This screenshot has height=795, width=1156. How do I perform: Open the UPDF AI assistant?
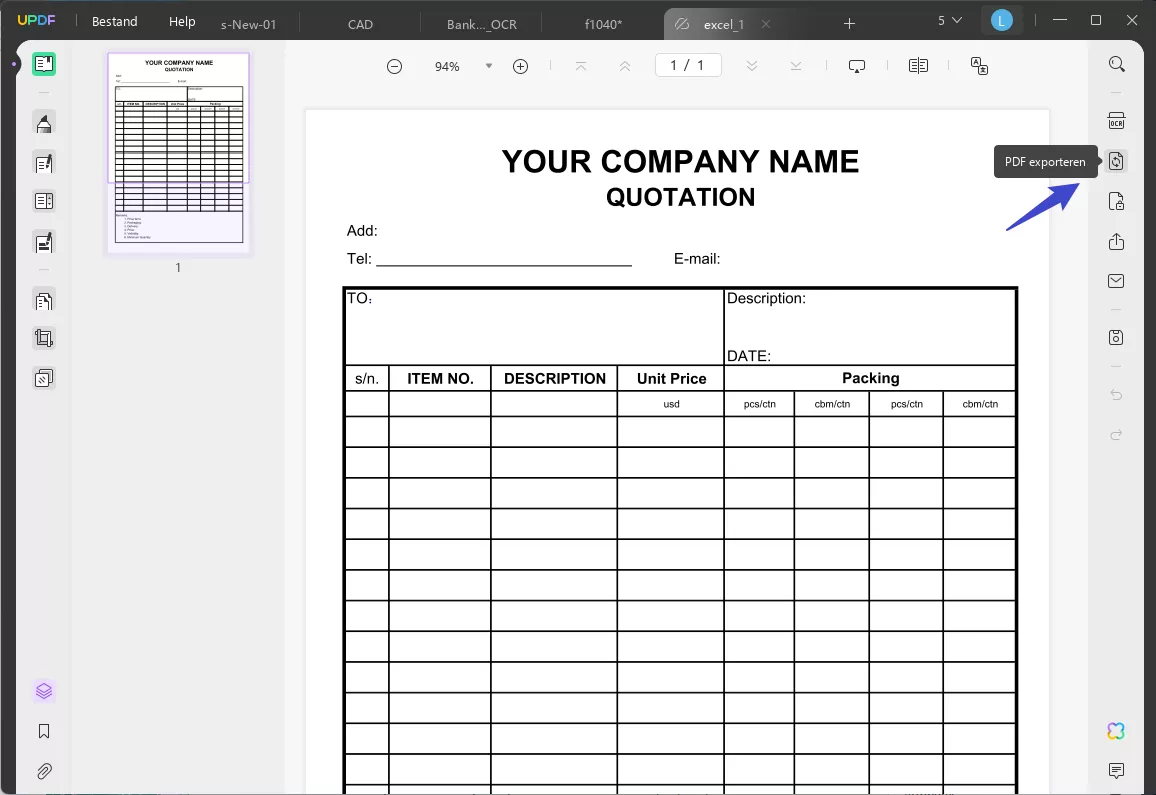pos(1115,731)
